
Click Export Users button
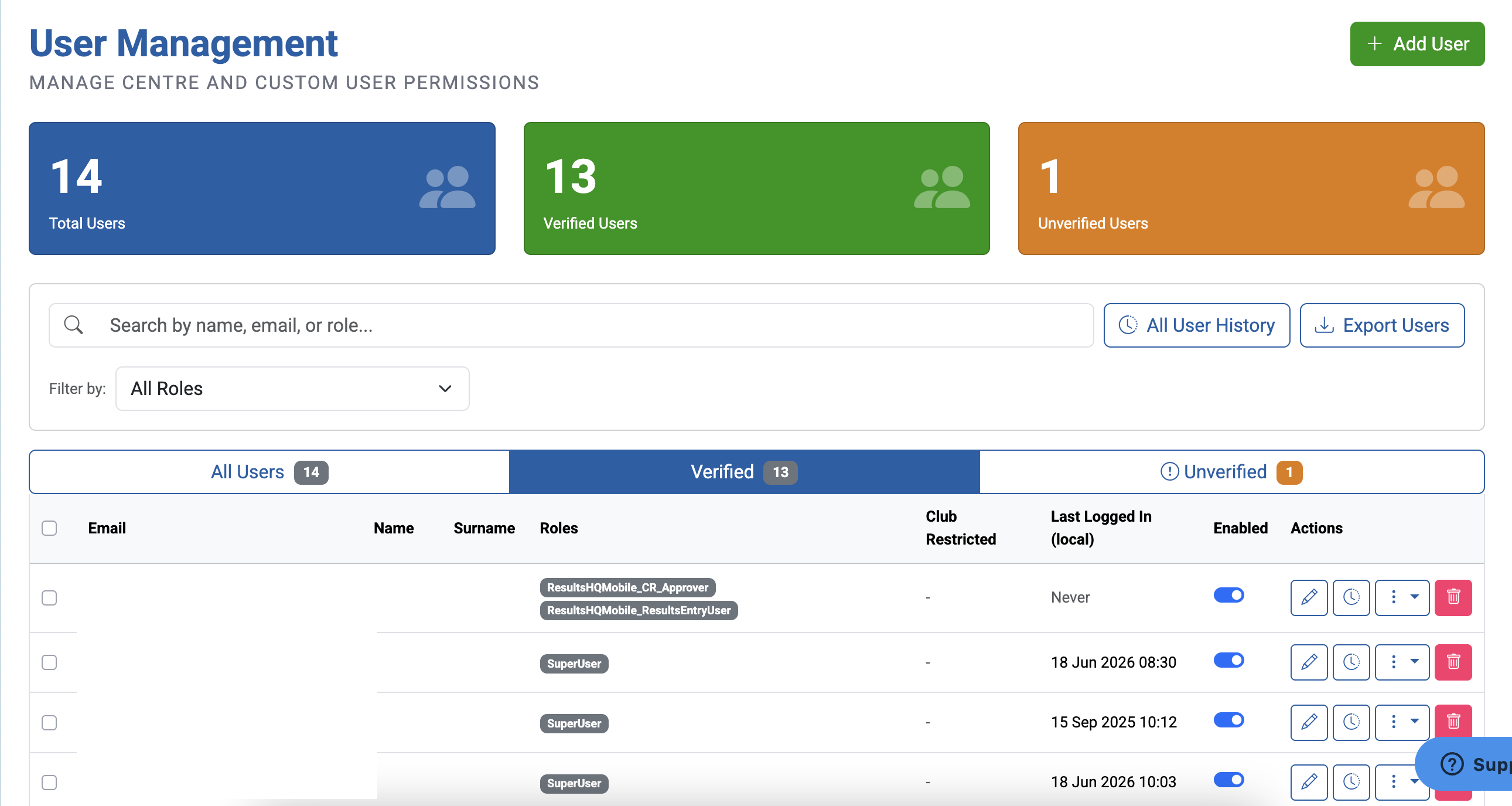[1382, 325]
